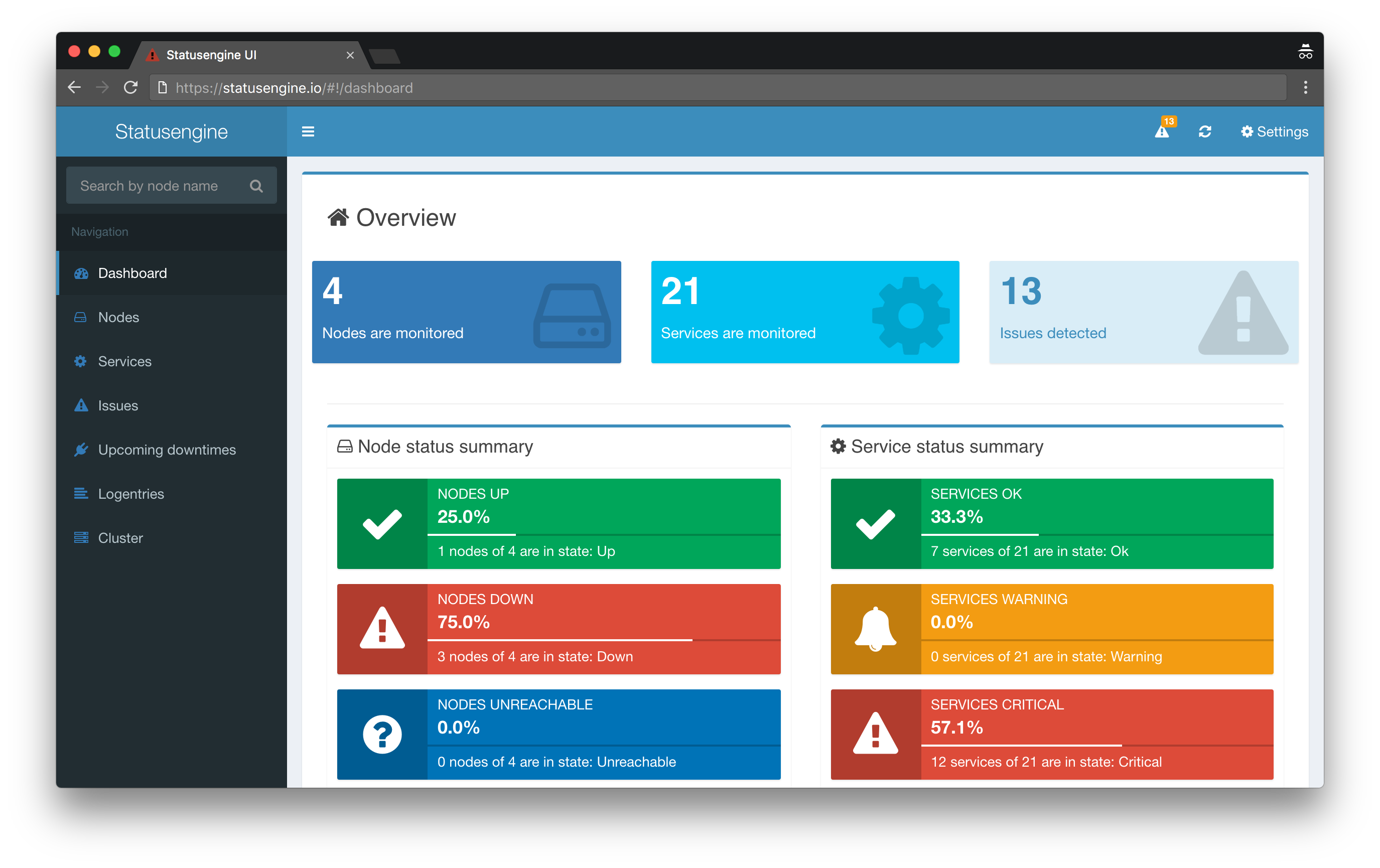1380x868 pixels.
Task: Open the issues alert bell with badge 13
Action: [1164, 129]
